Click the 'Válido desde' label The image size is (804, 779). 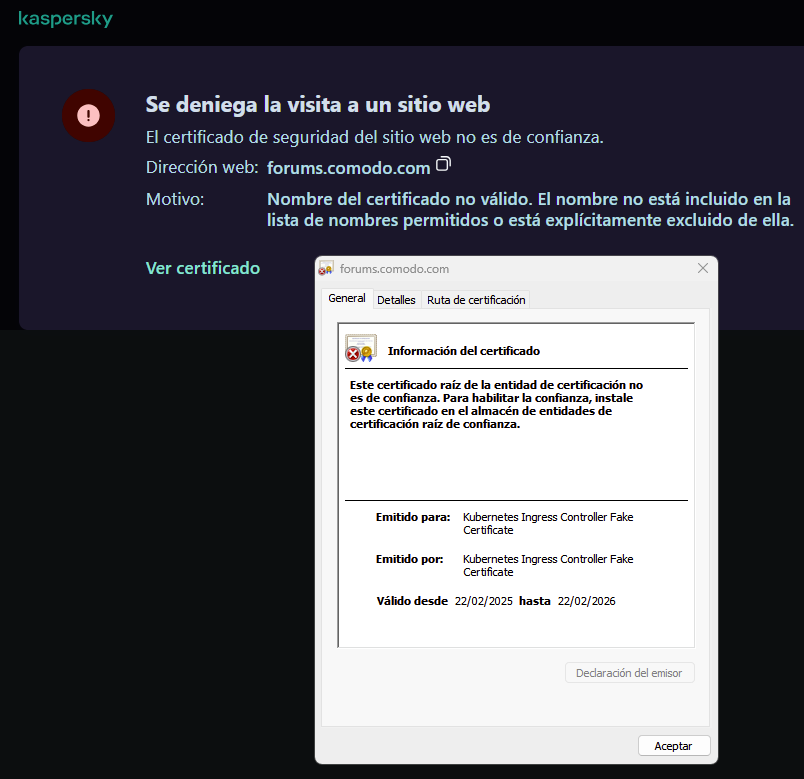412,601
